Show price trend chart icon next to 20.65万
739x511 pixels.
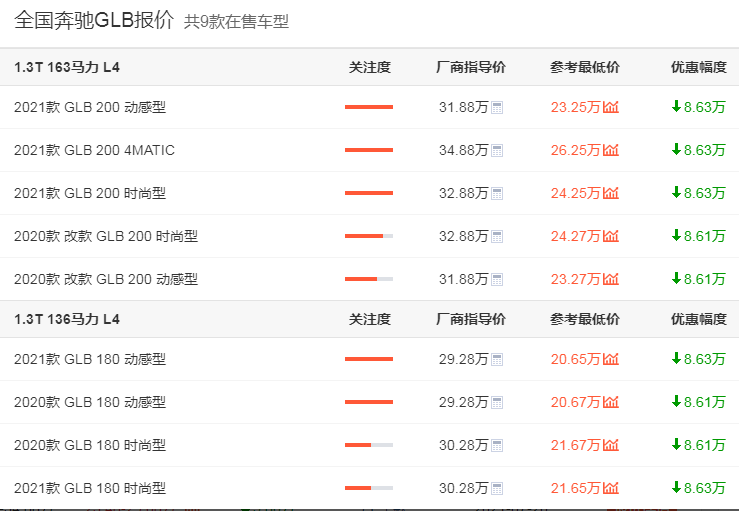click(x=611, y=359)
